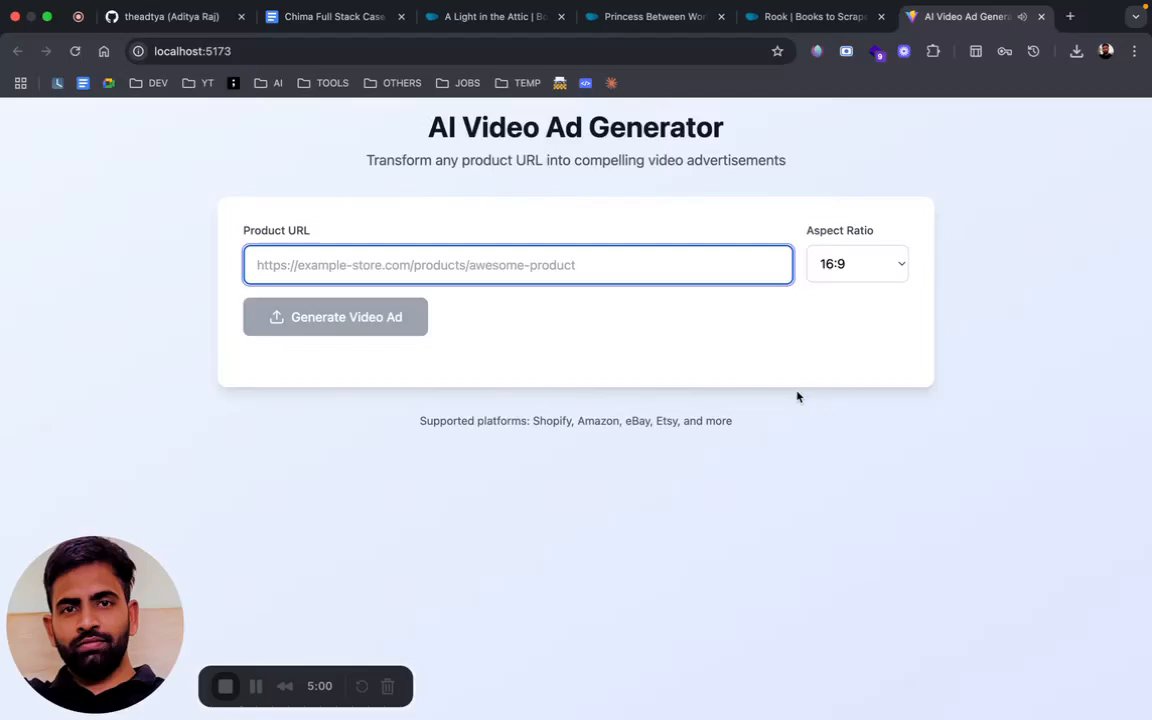The width and height of the screenshot is (1152, 720).
Task: Open the history clock icon in the toolbar
Action: (x=1033, y=51)
